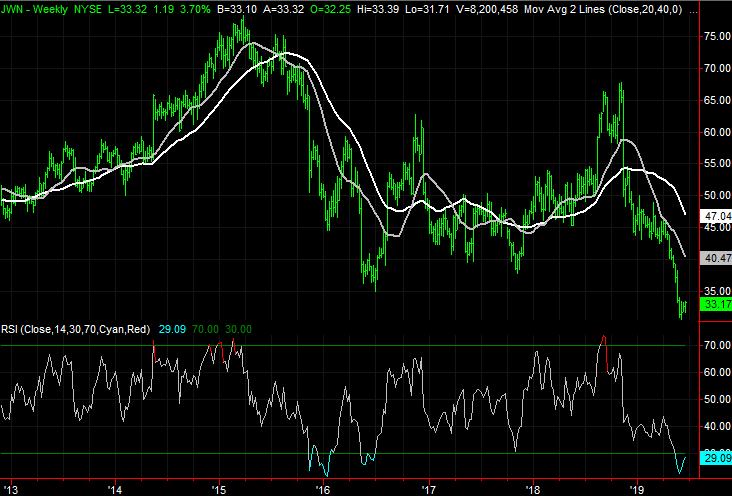Viewport: 732px width, 496px height.
Task: Click the 65.00 price axis label
Action: (718, 100)
